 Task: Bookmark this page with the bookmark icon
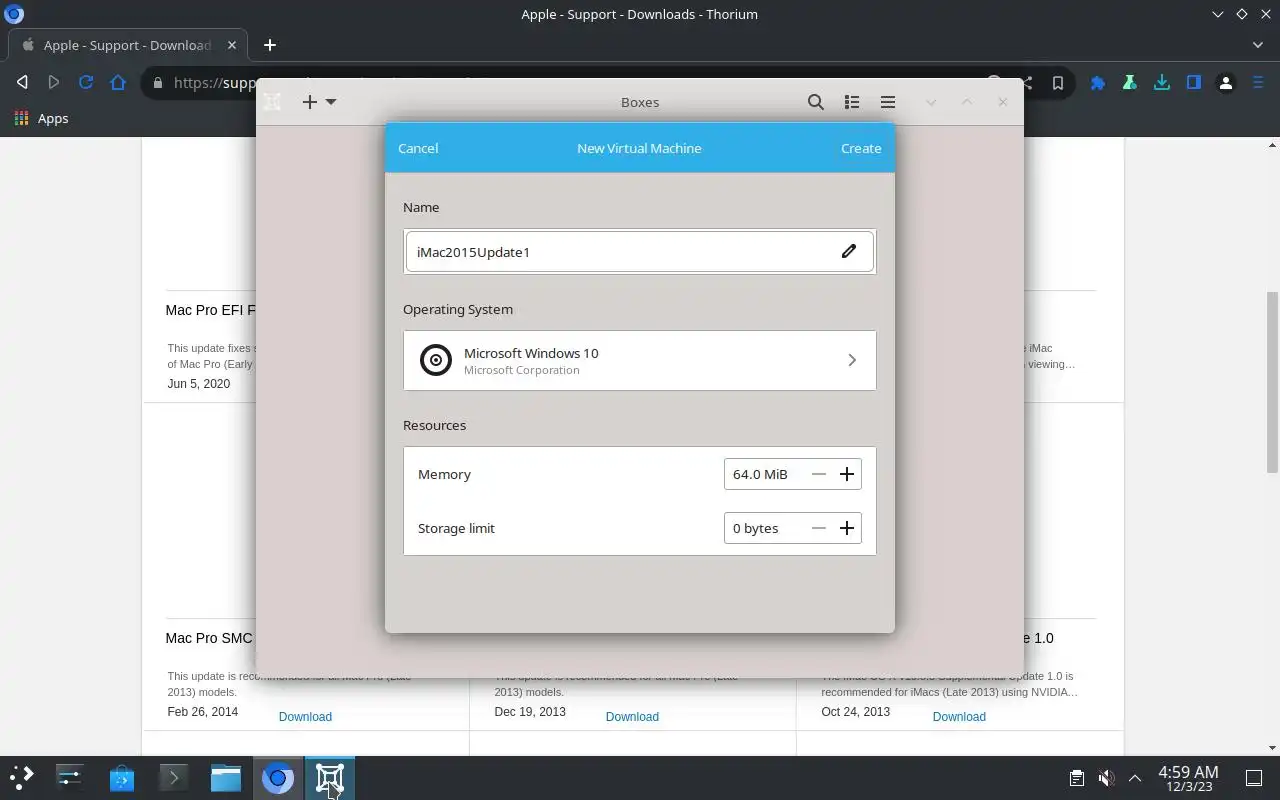tap(1058, 83)
